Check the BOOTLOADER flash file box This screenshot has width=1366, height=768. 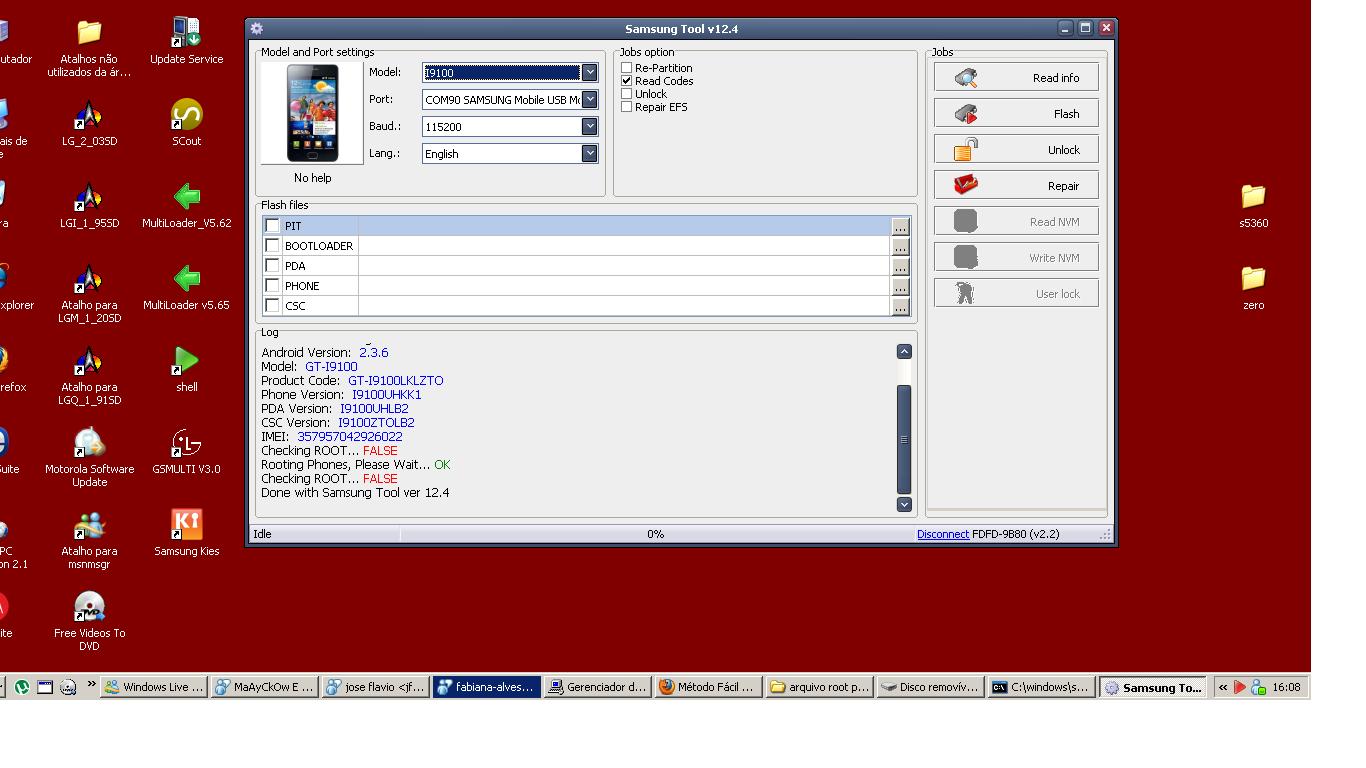[272, 246]
